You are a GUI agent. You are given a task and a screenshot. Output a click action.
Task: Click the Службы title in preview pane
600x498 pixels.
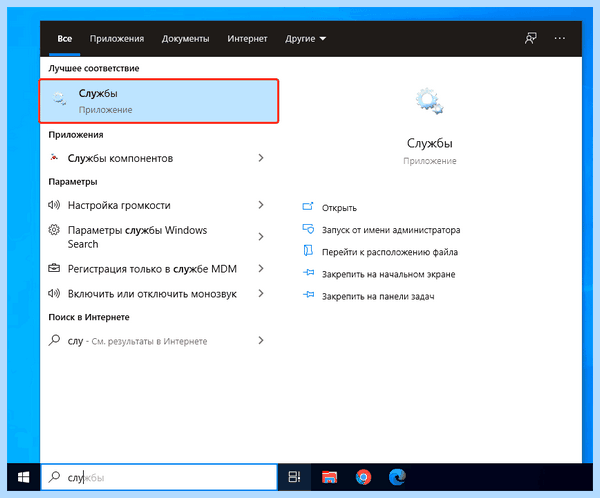click(x=429, y=143)
